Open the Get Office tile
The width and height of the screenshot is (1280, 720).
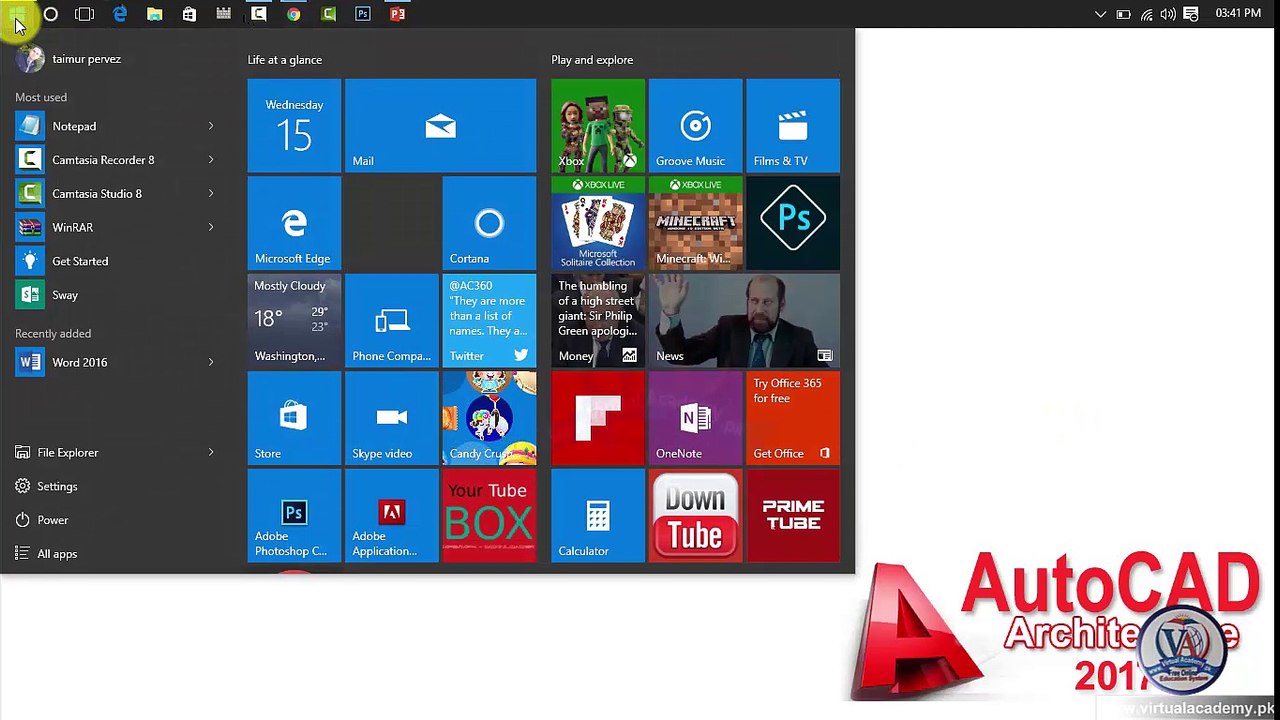click(793, 419)
